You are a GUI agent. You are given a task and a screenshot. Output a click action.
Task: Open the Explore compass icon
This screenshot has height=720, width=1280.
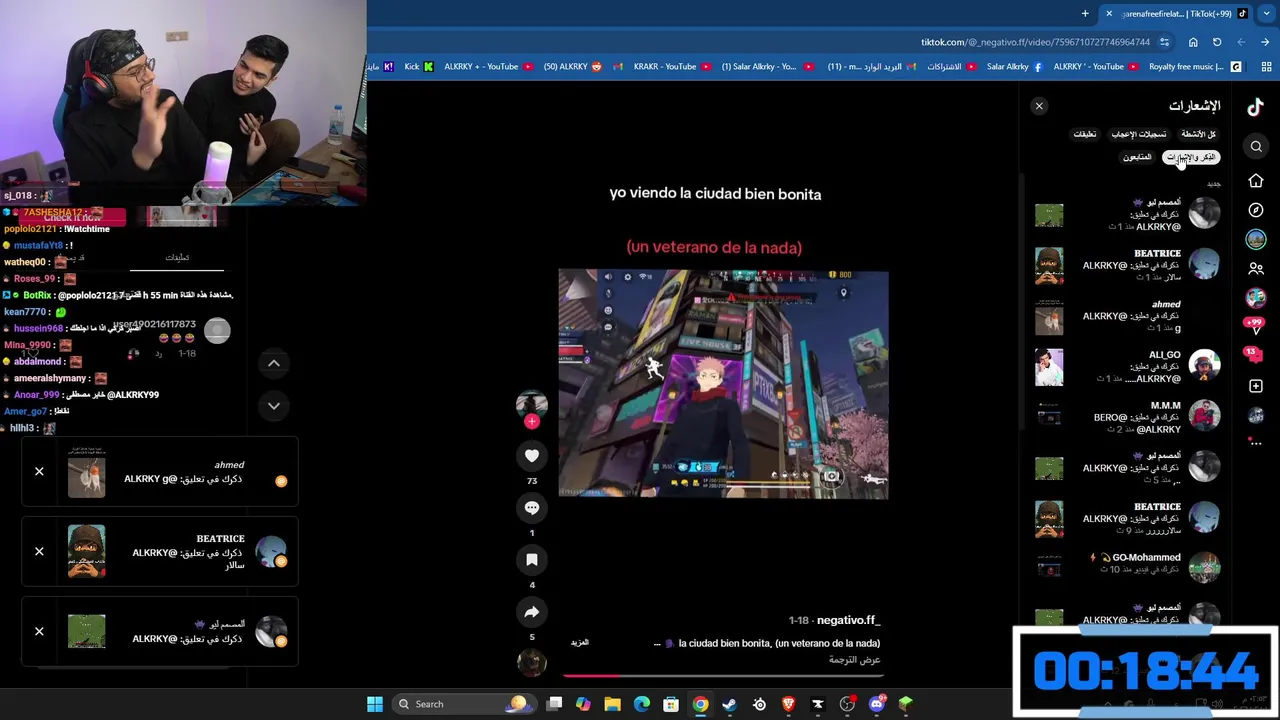(1256, 210)
